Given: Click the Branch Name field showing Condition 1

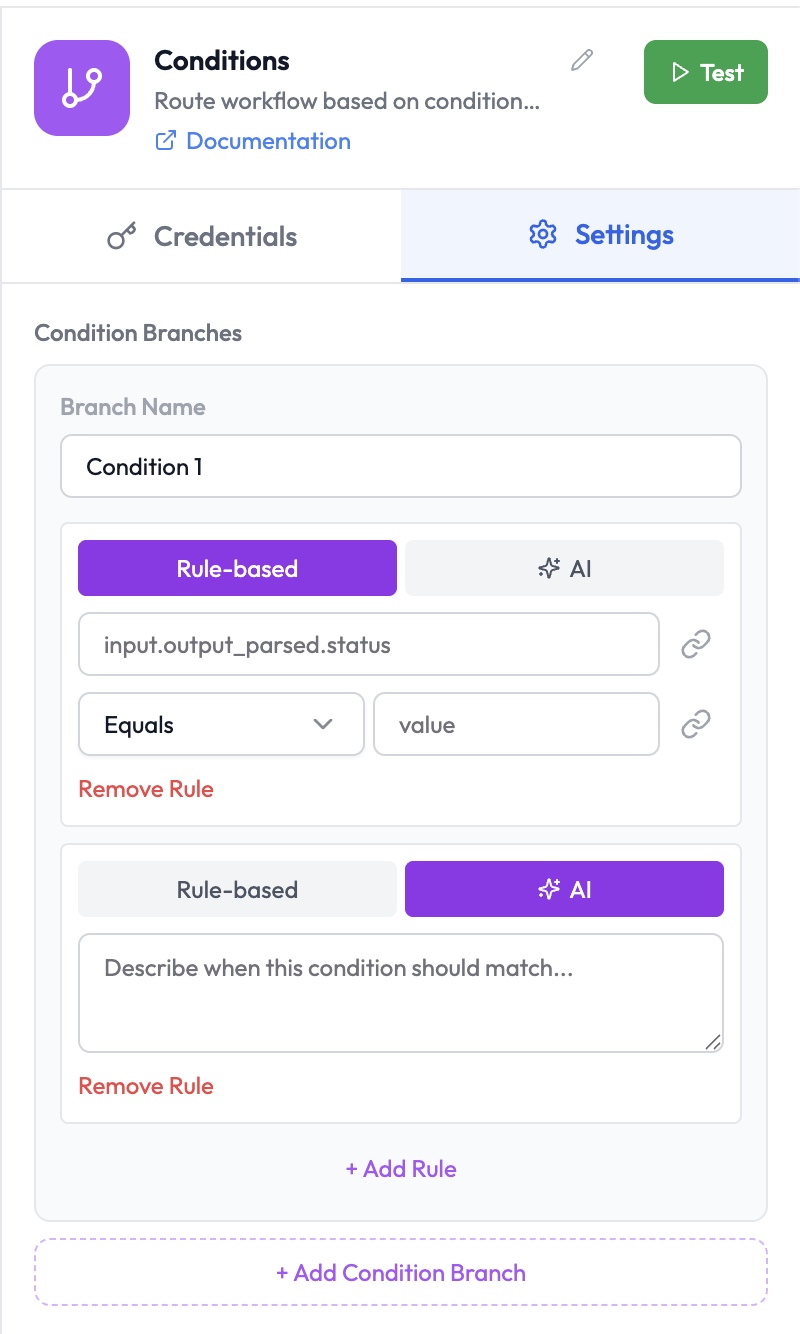Looking at the screenshot, I should [400, 466].
